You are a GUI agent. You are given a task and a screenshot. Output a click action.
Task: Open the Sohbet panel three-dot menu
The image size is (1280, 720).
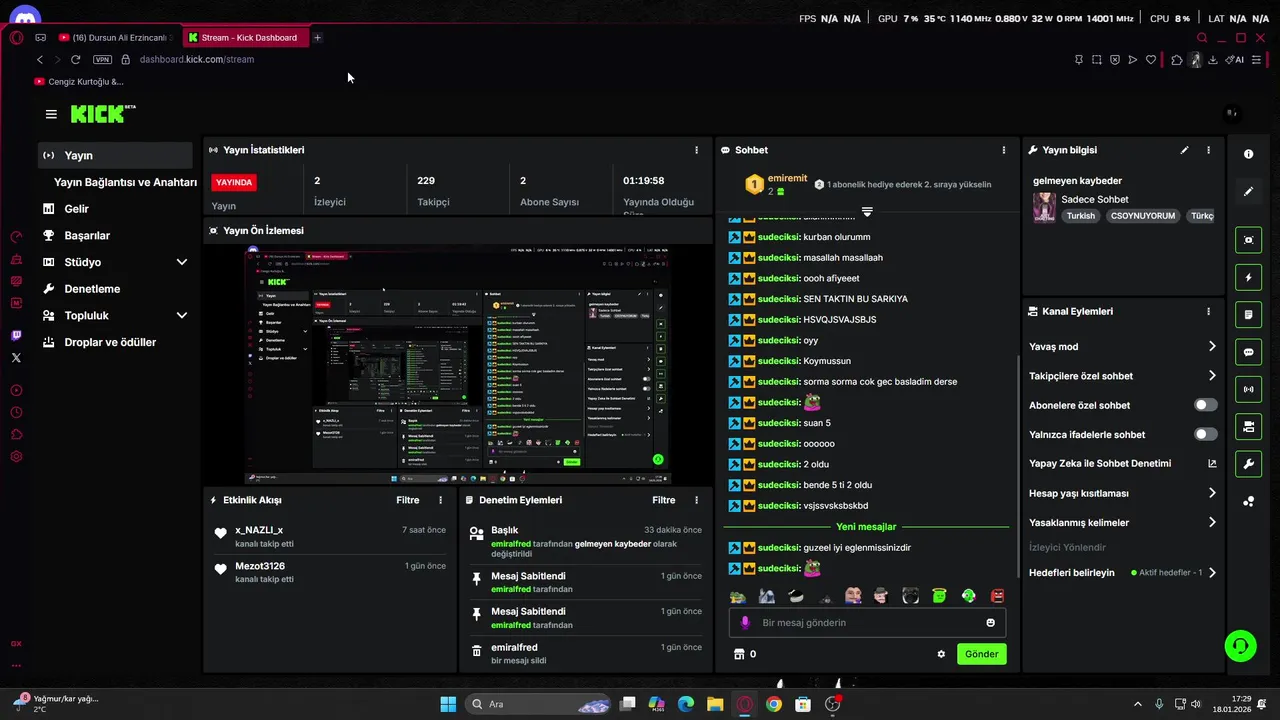click(1004, 150)
